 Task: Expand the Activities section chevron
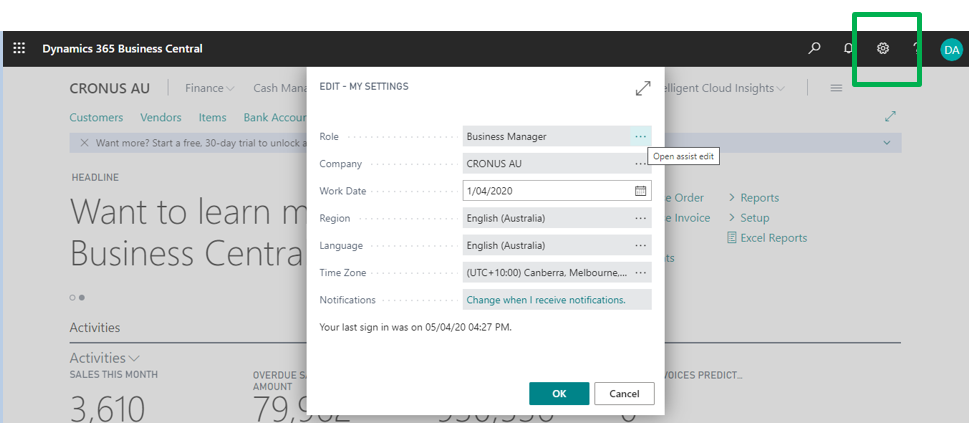135,358
